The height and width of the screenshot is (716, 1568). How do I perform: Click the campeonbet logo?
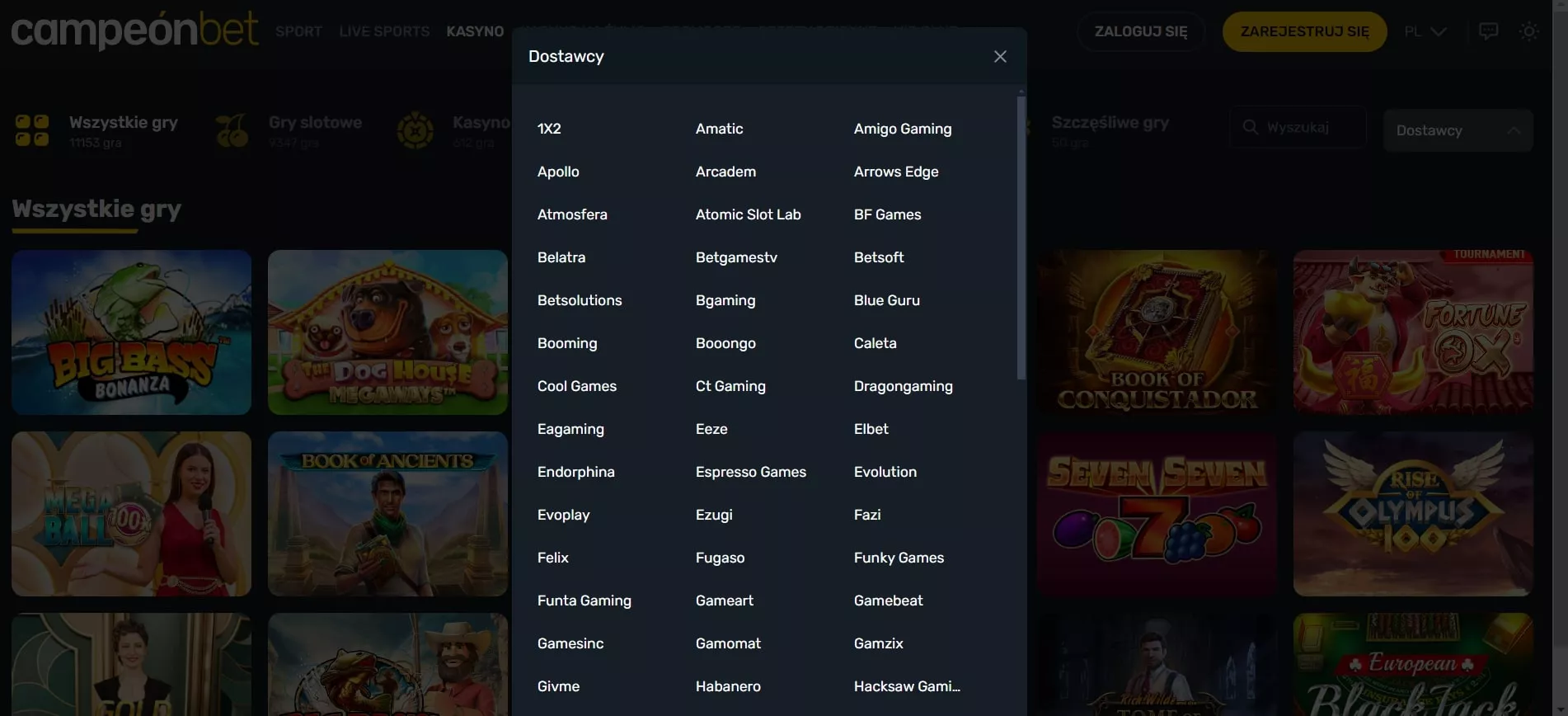tap(134, 31)
